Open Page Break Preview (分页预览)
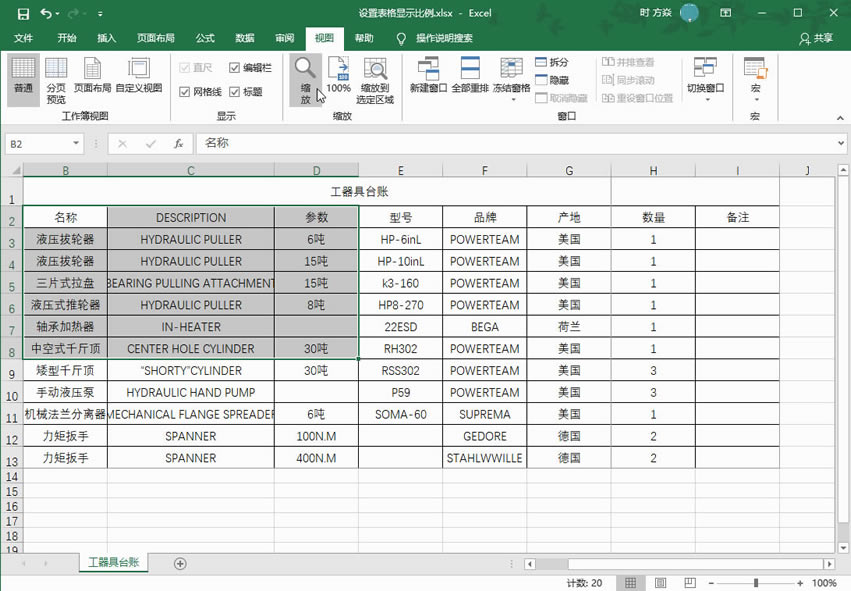Screen dimensions: 851x591 (56, 78)
